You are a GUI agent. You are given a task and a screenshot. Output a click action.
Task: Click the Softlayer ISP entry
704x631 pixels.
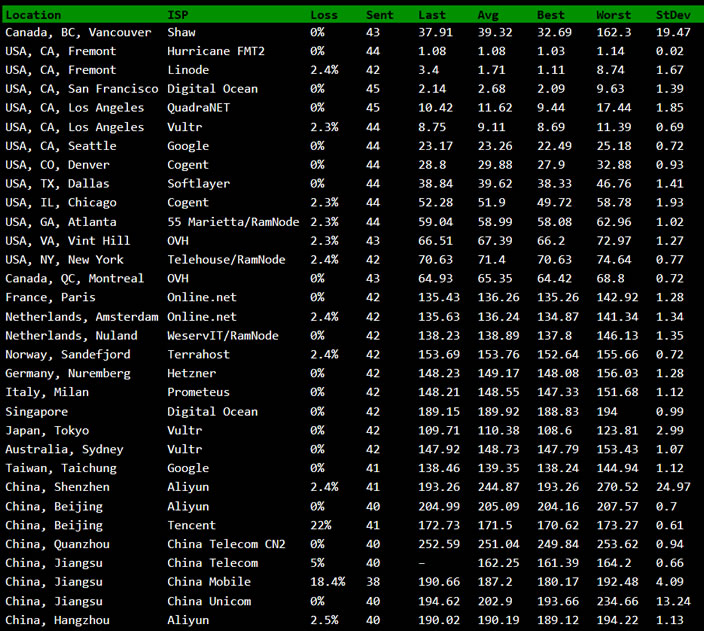click(x=198, y=184)
